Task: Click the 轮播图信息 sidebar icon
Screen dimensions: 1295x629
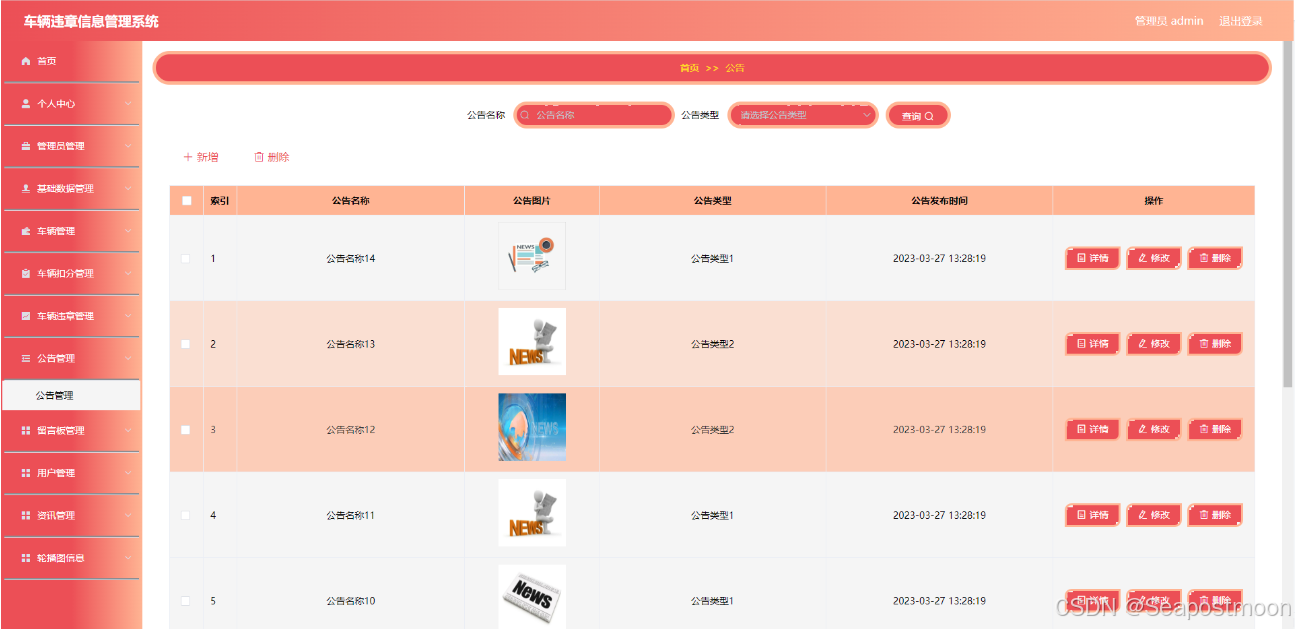Action: point(27,556)
